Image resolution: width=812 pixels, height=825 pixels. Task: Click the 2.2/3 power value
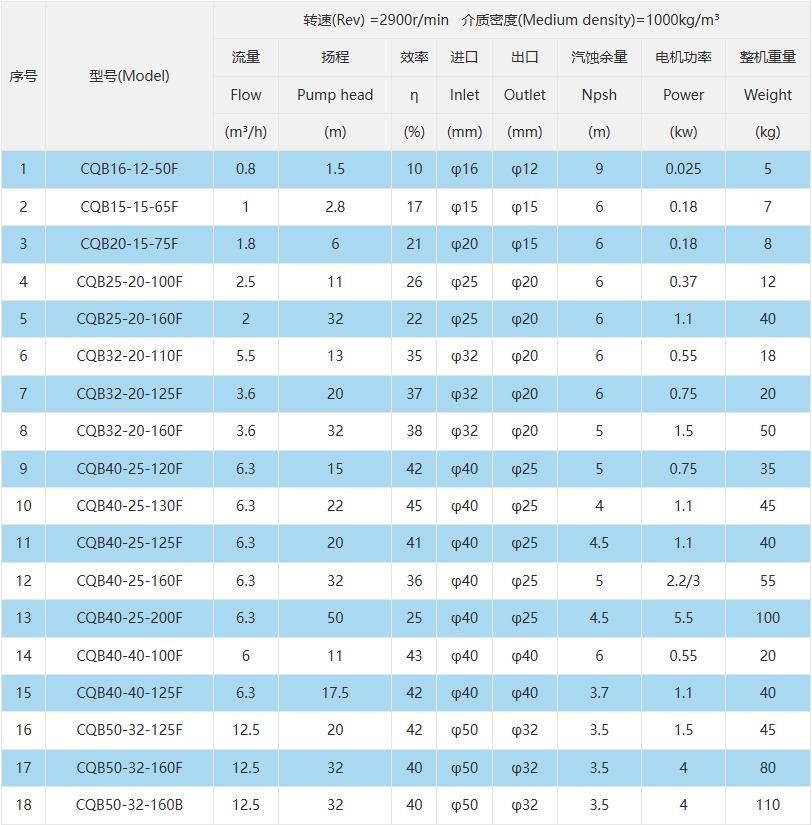pyautogui.click(x=683, y=581)
